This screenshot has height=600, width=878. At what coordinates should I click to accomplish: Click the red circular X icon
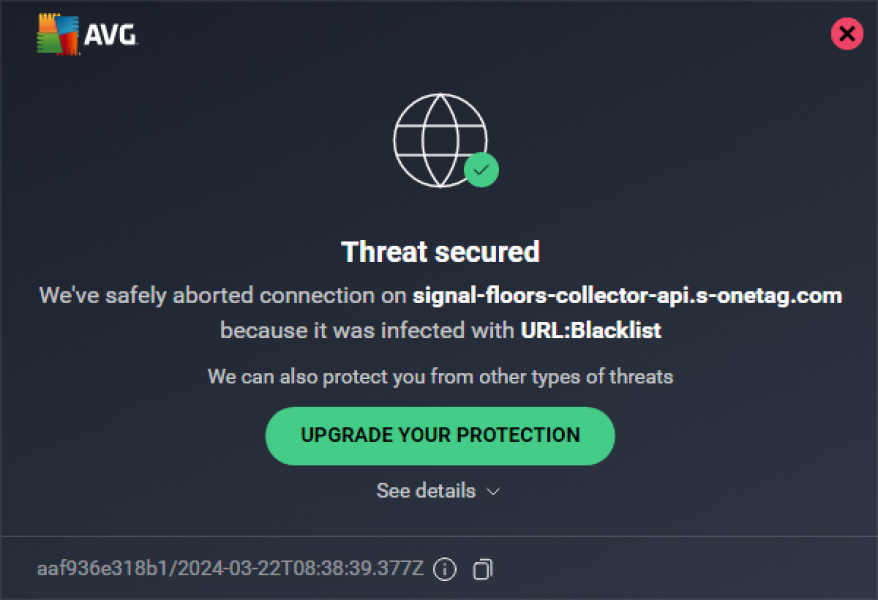pos(847,34)
